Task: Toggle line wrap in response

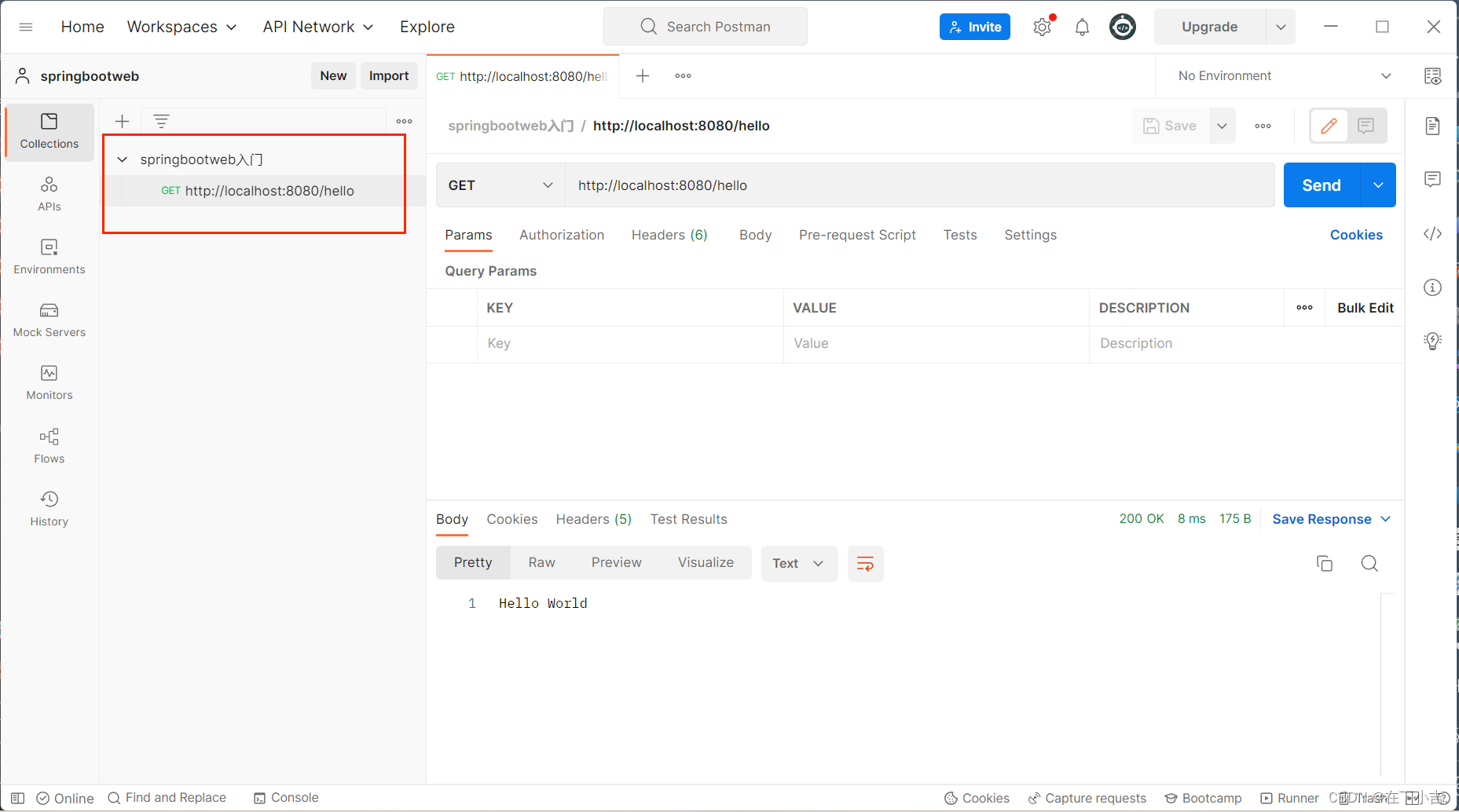Action: point(865,563)
